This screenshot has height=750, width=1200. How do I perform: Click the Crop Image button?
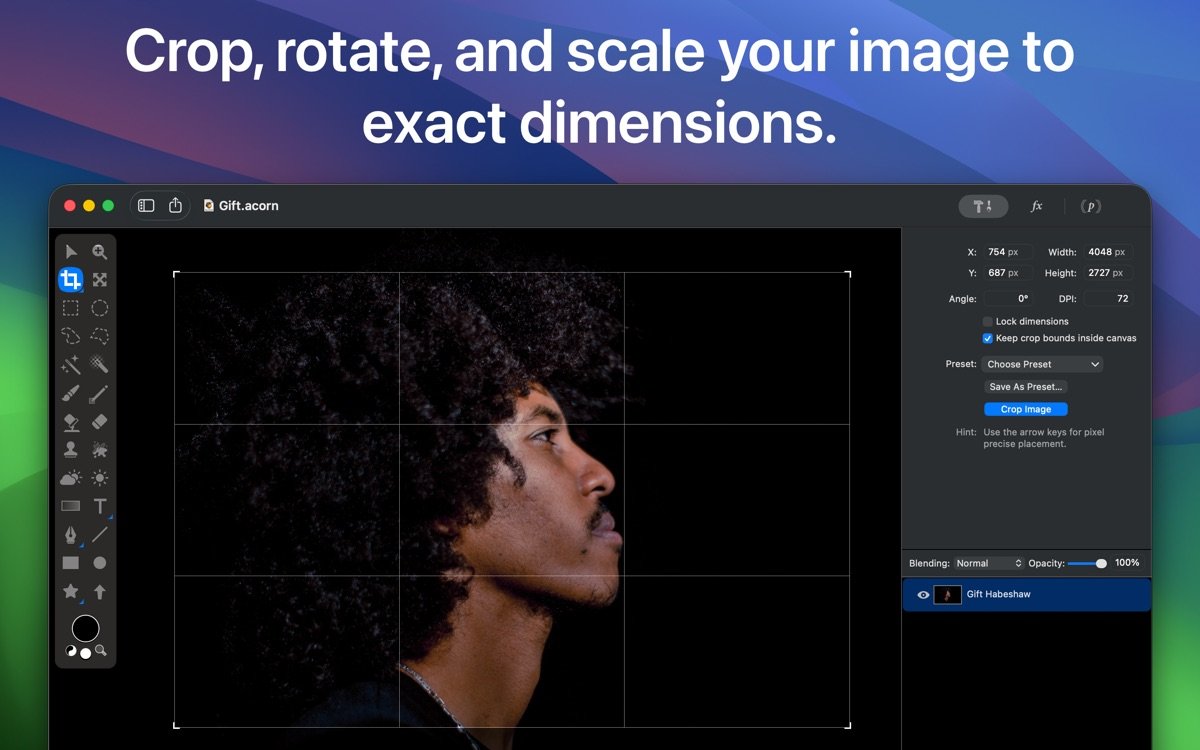1026,409
